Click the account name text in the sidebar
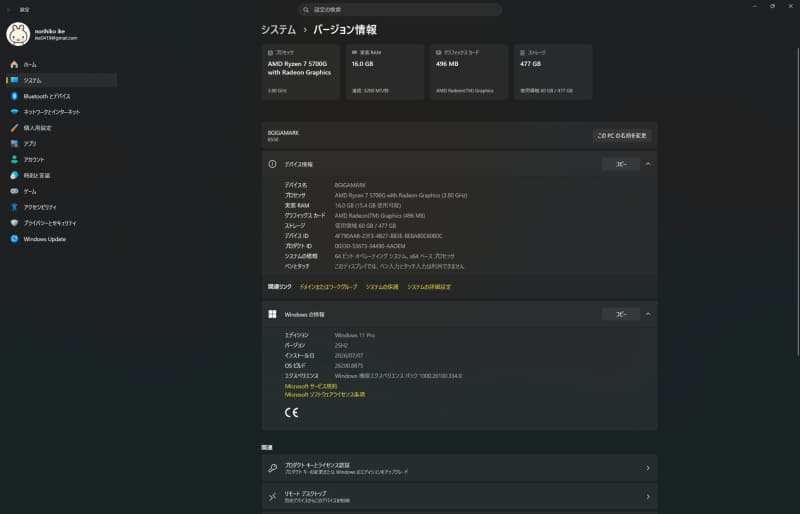This screenshot has height=514, width=800. (49, 31)
